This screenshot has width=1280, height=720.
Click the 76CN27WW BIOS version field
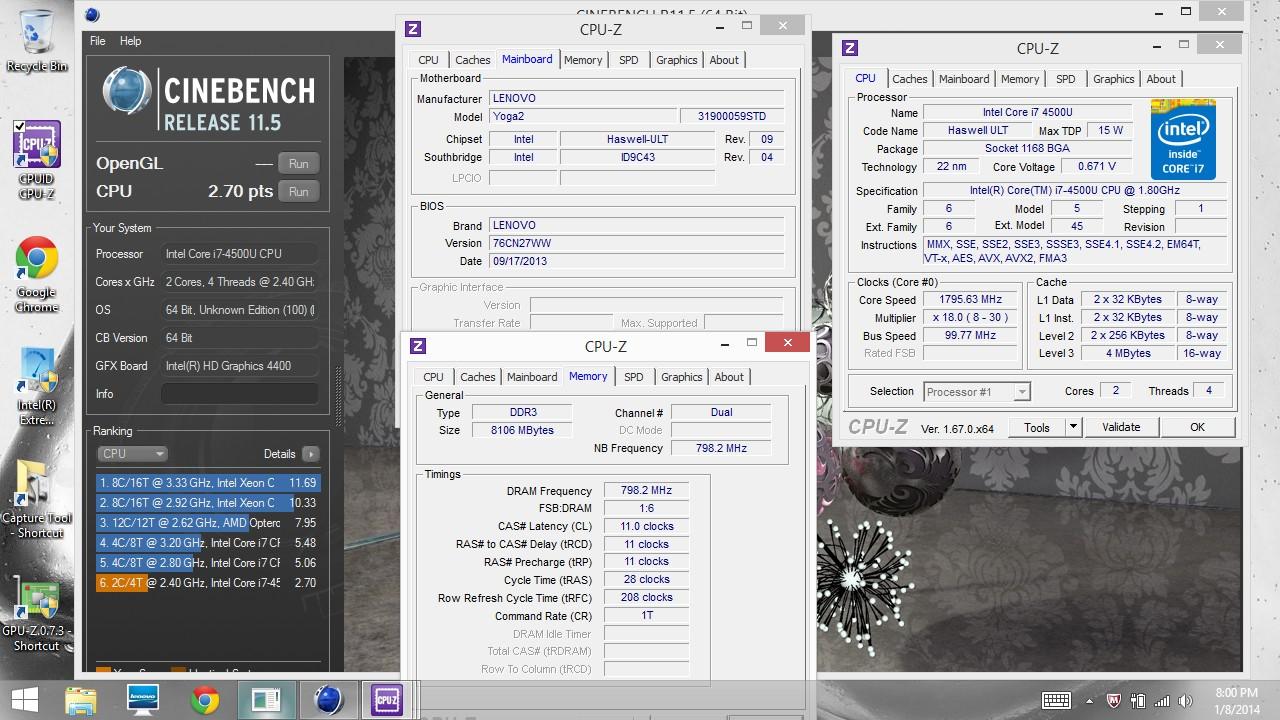point(637,243)
